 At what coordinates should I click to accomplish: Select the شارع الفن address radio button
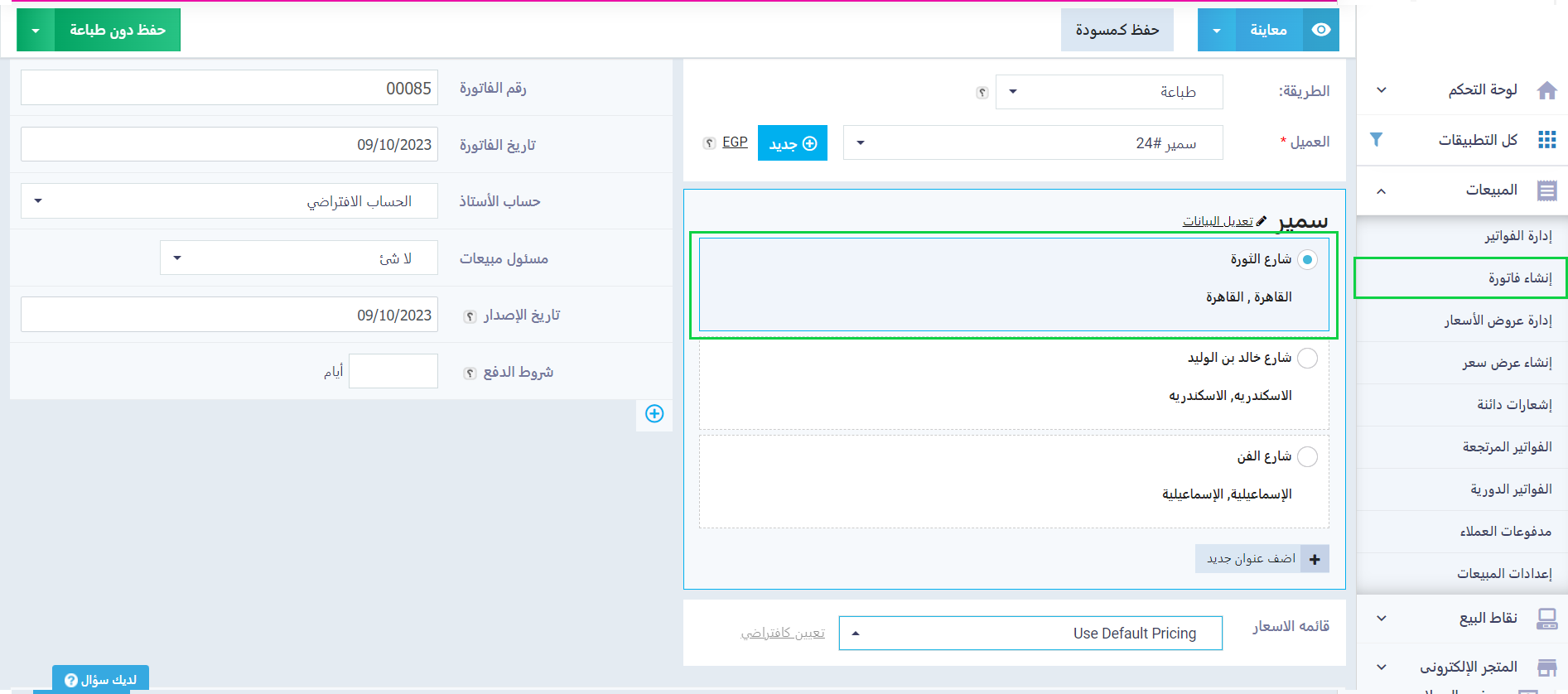[1307, 457]
